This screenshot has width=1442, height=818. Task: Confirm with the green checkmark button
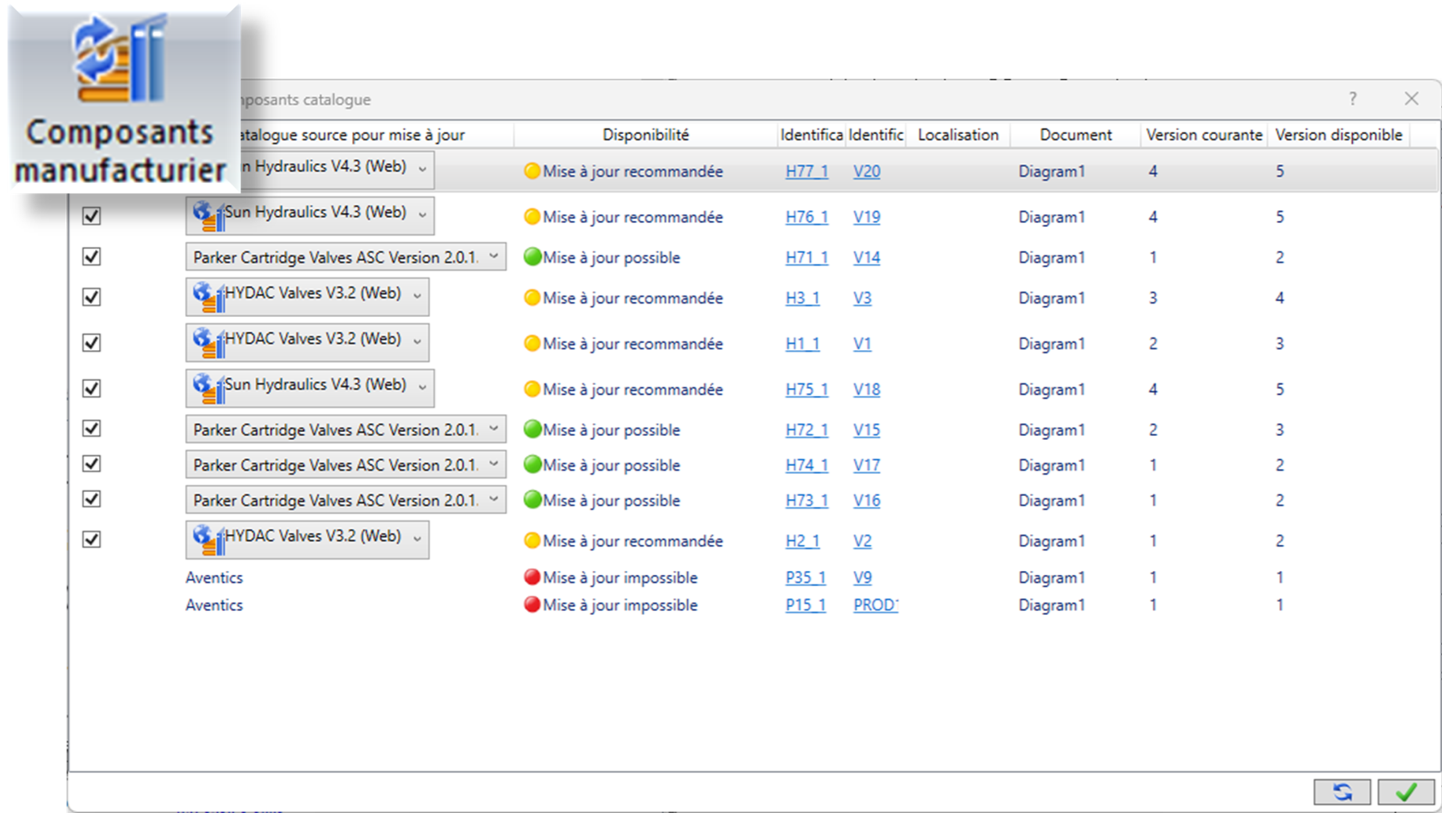pos(1406,792)
